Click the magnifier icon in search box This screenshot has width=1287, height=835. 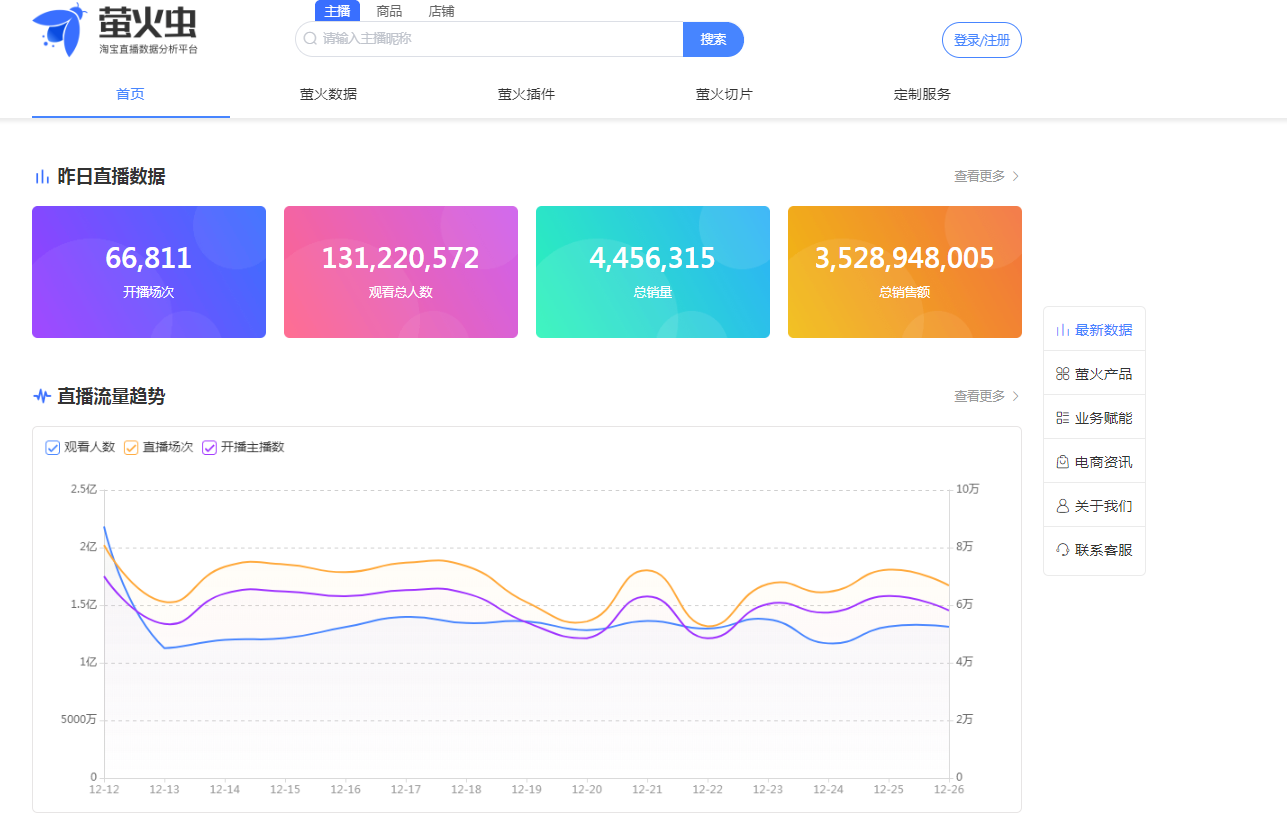click(x=310, y=39)
